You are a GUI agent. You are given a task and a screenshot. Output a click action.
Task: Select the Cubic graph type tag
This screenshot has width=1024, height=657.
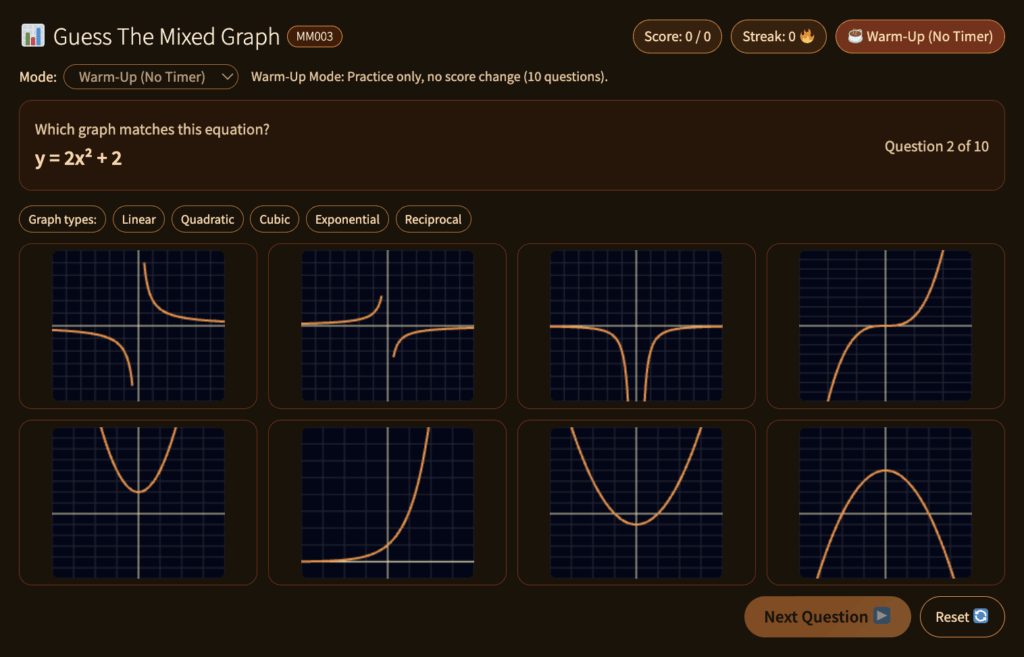pyautogui.click(x=274, y=219)
